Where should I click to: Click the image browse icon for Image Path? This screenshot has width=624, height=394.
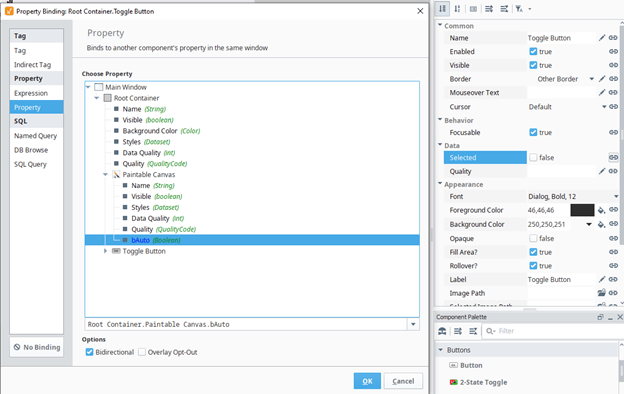[x=601, y=293]
